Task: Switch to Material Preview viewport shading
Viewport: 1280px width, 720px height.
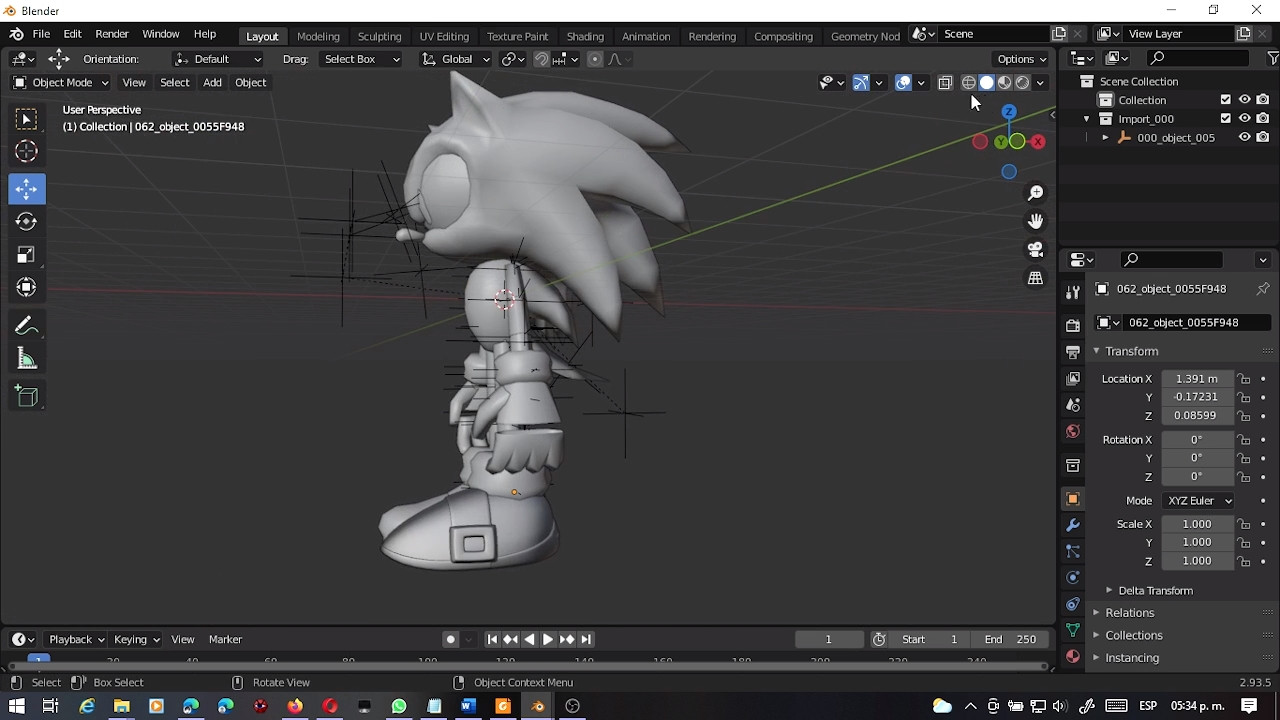Action: point(1004,82)
